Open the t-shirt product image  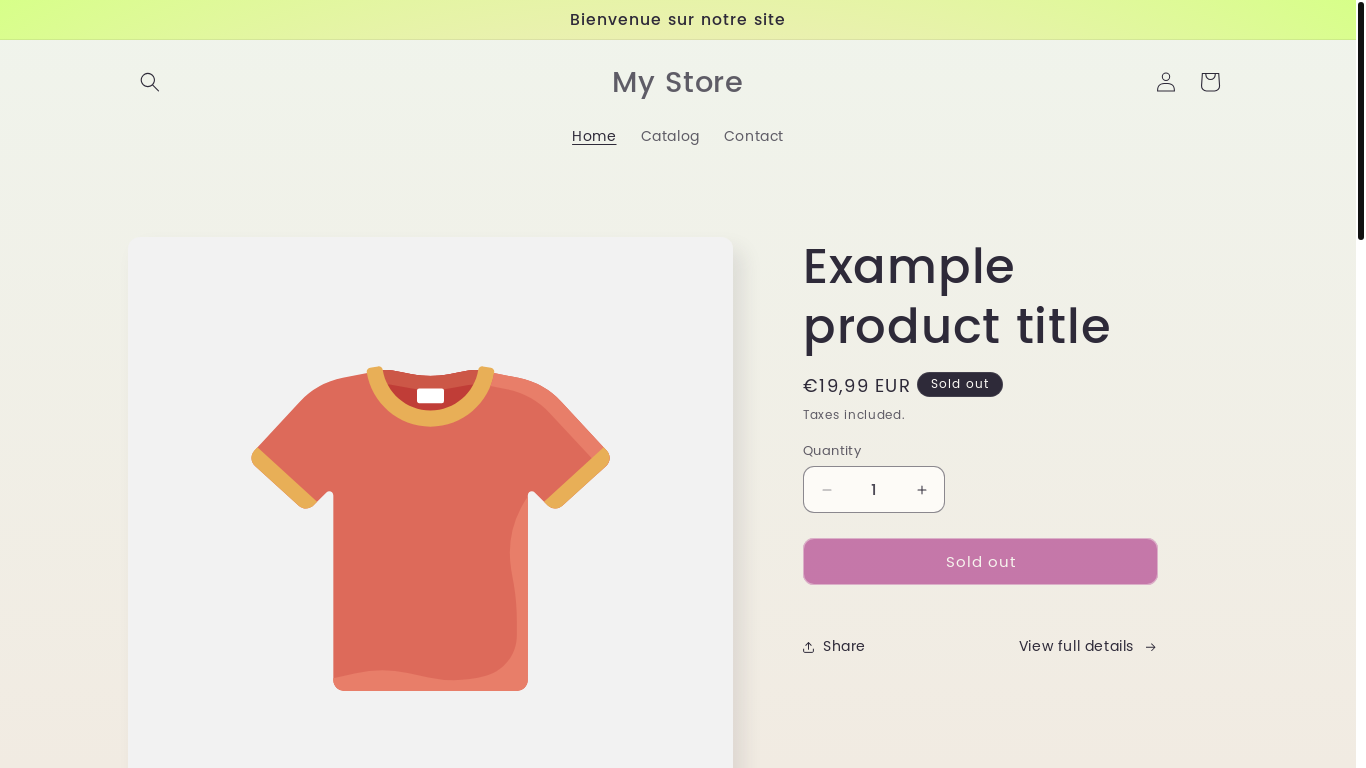(x=430, y=503)
